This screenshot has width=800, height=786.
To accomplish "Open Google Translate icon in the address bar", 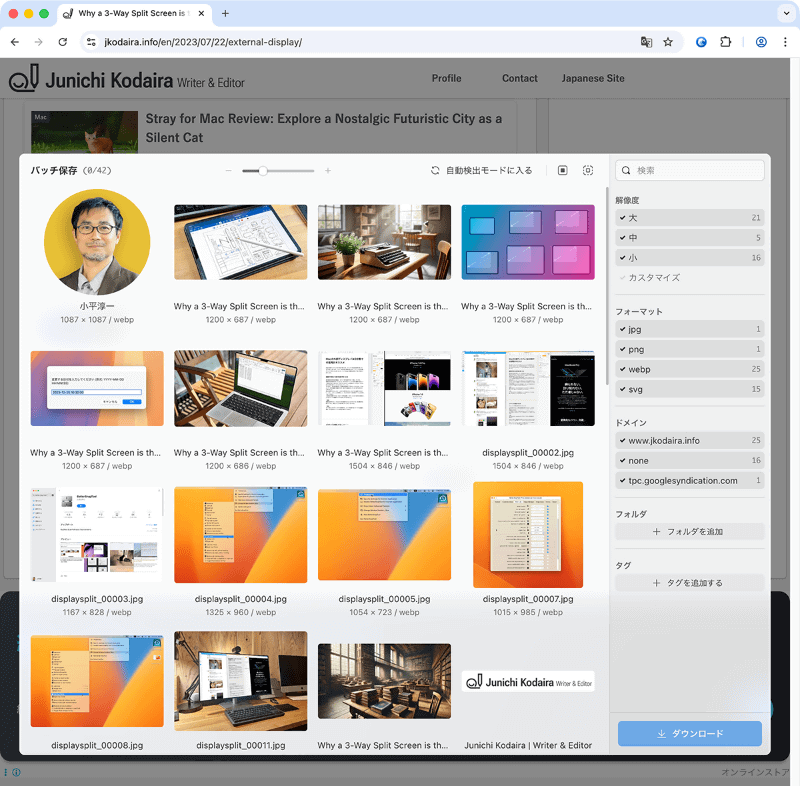I will pos(646,43).
